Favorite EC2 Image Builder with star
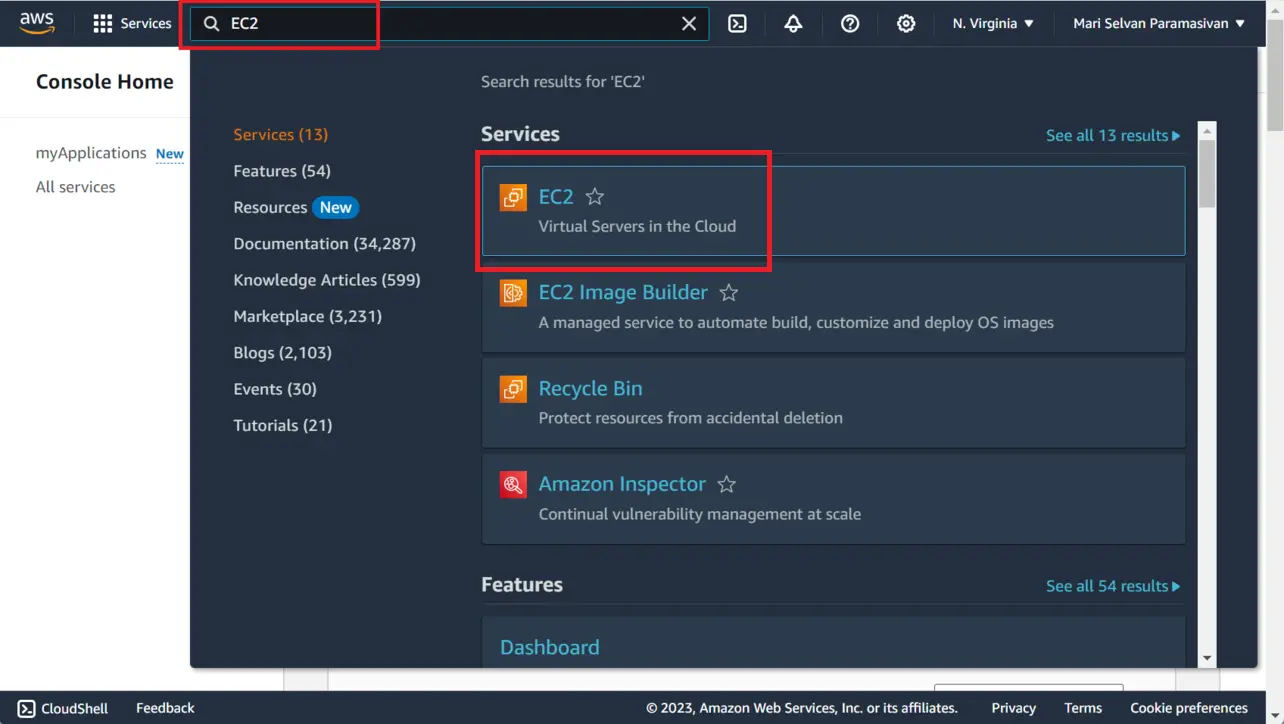1284x724 pixels. (x=729, y=293)
